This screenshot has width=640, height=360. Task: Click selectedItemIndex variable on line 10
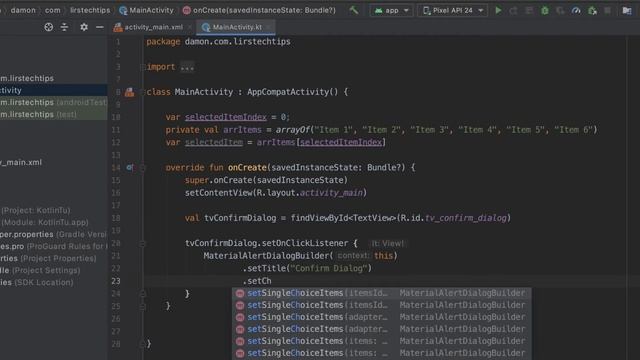[226, 117]
